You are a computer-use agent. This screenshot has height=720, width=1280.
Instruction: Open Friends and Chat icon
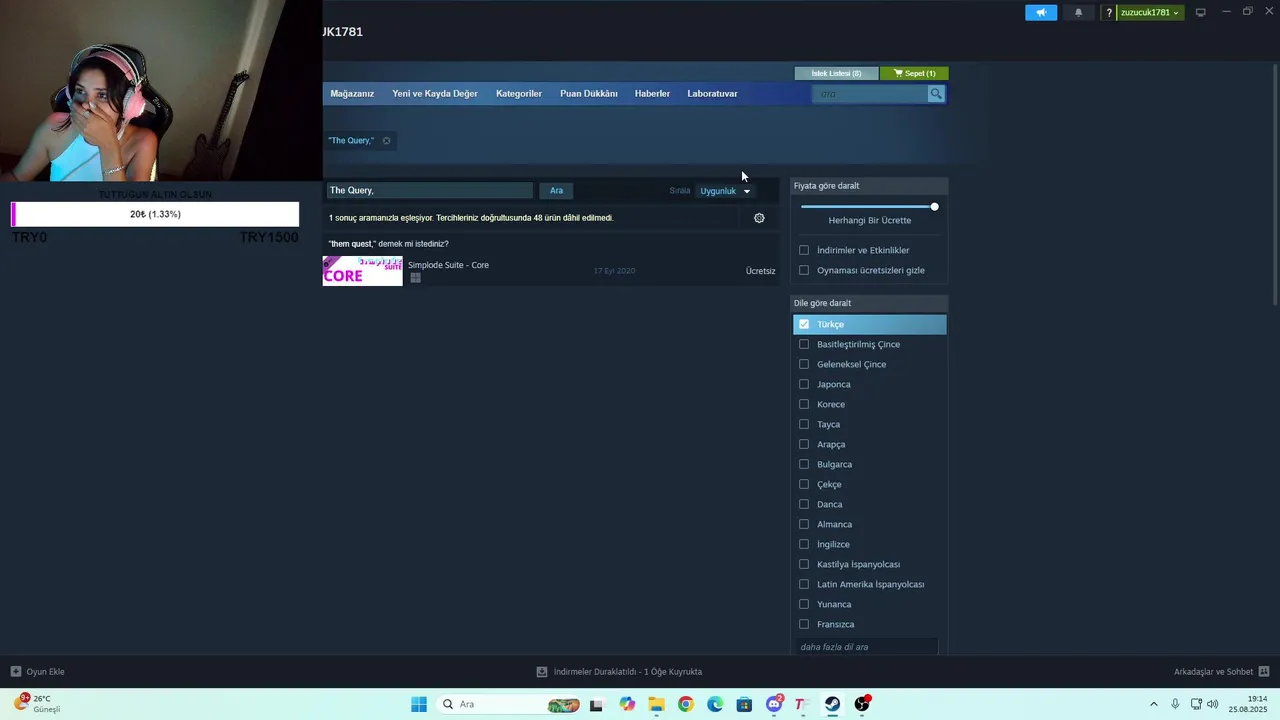(1264, 671)
